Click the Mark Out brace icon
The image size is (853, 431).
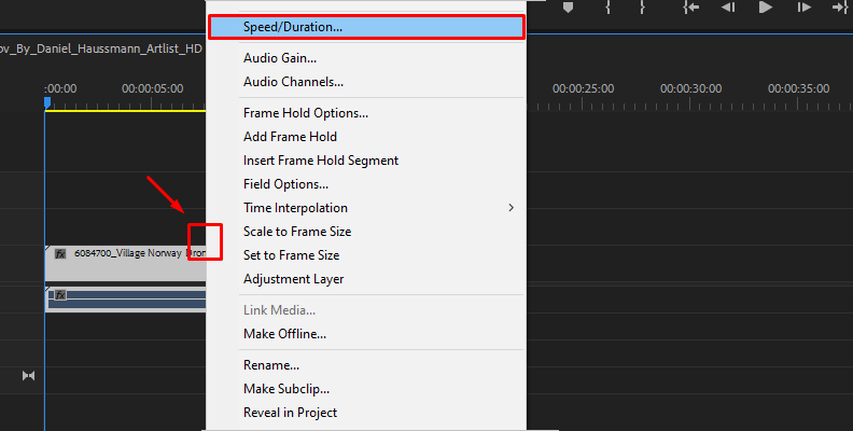pos(642,7)
